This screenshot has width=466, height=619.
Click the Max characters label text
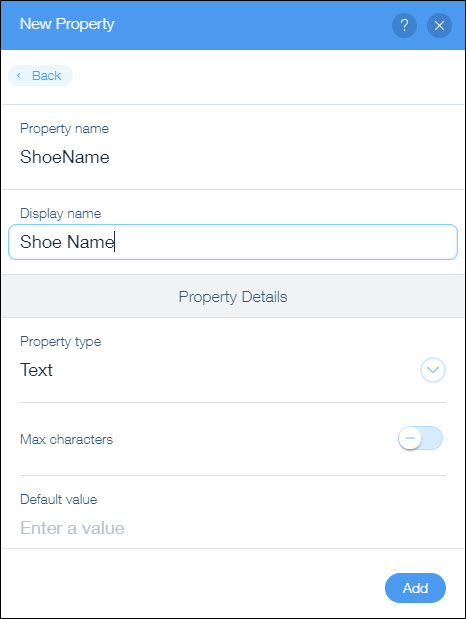(66, 439)
